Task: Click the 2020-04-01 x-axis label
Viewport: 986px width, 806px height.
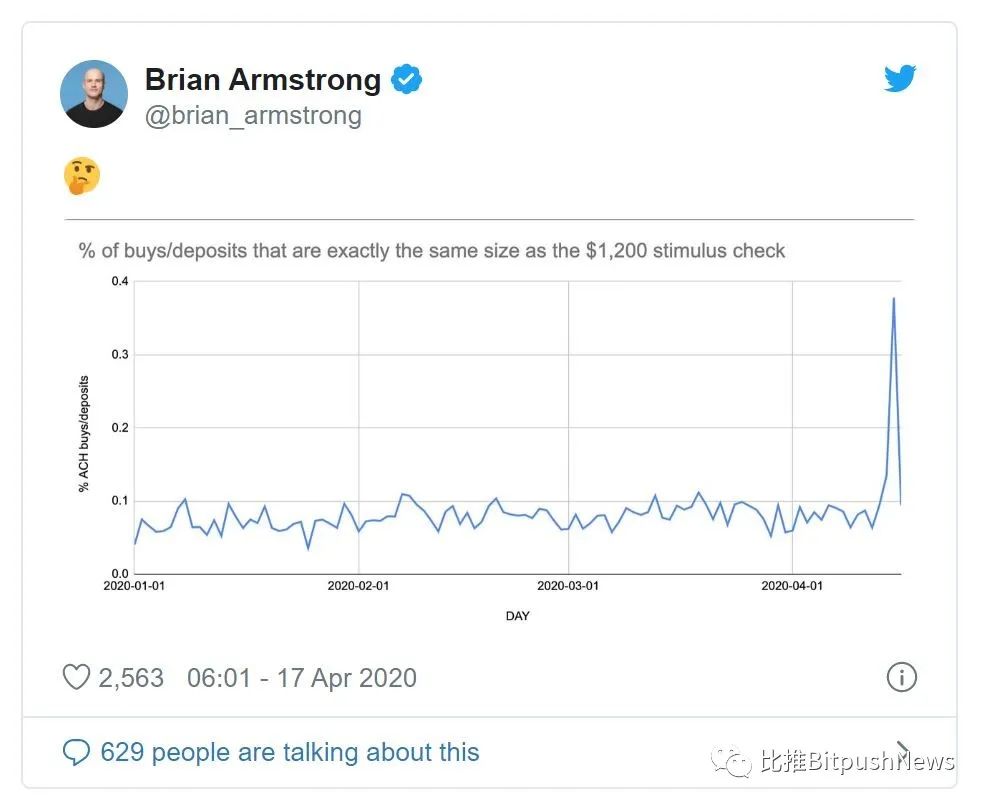Action: 792,586
